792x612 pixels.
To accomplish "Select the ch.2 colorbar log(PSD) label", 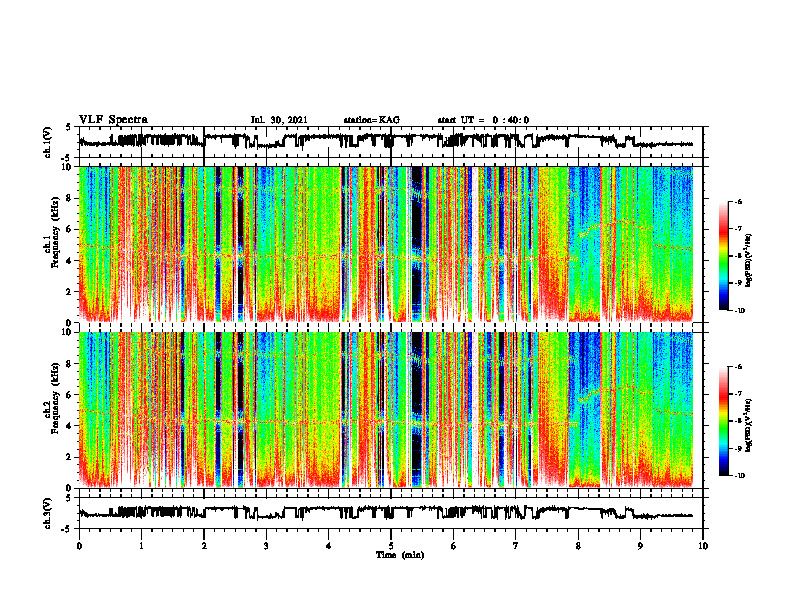I will coord(749,424).
